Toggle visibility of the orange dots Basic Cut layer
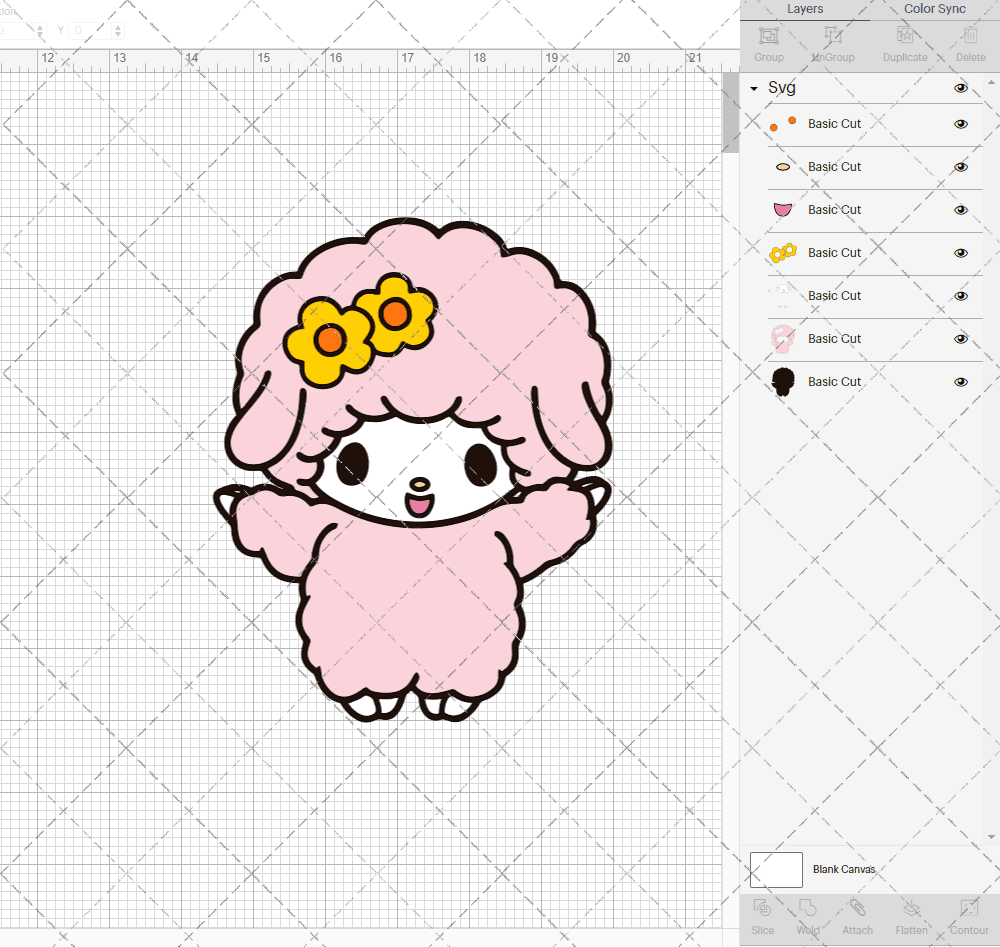Image resolution: width=1000 pixels, height=947 pixels. pos(961,124)
